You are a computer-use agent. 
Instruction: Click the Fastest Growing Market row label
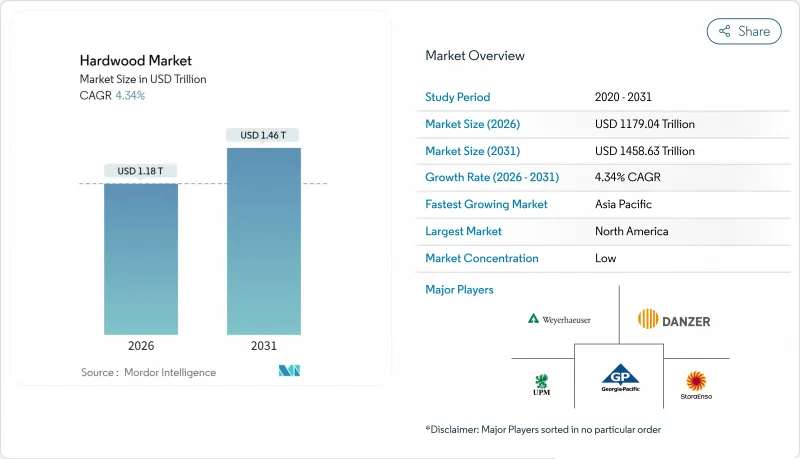click(x=486, y=204)
